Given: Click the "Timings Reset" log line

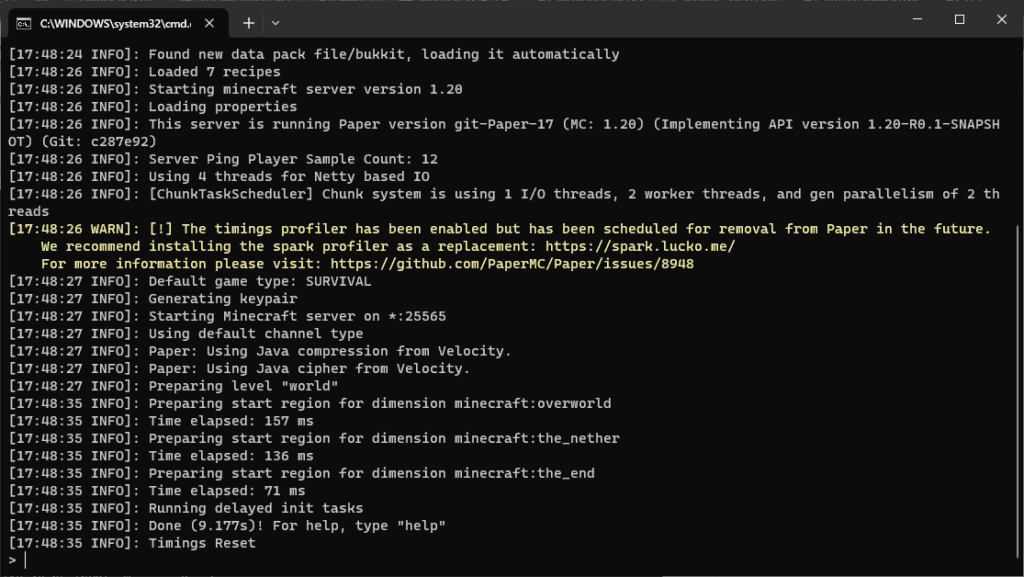Looking at the screenshot, I should tap(132, 543).
